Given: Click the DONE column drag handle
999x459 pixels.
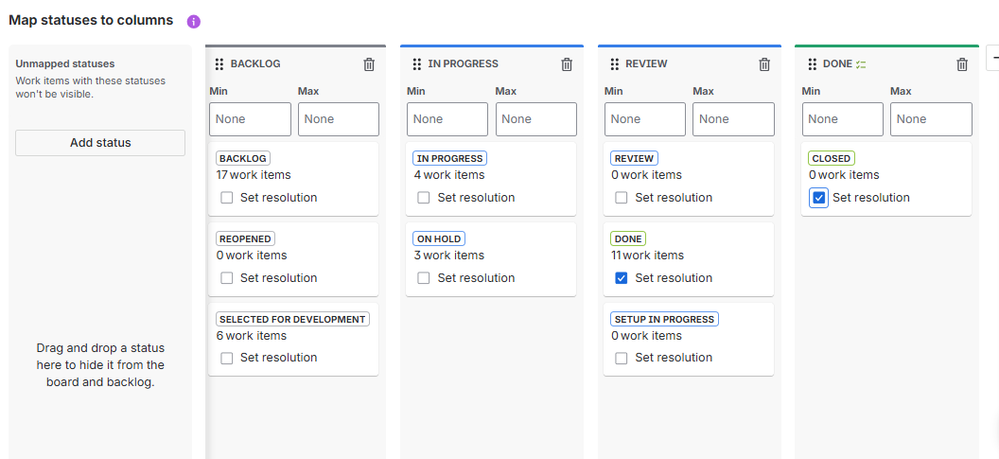Looking at the screenshot, I should click(x=812, y=64).
